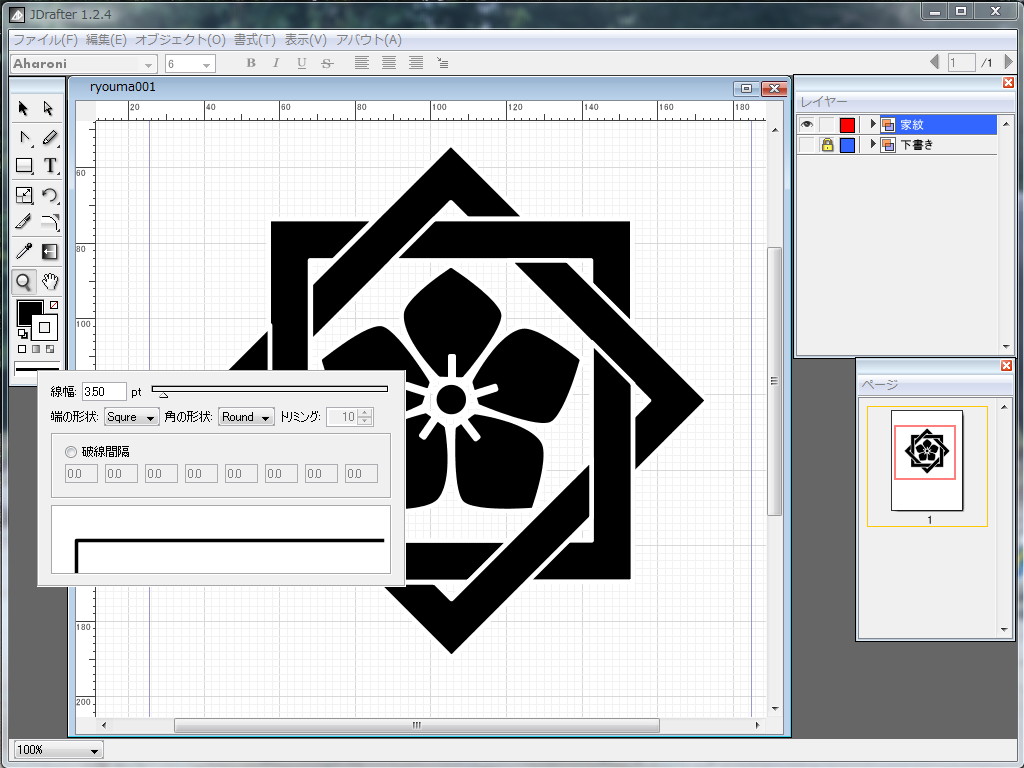Viewport: 1024px width, 768px height.
Task: Select the Pencil drawing tool
Action: click(49, 137)
